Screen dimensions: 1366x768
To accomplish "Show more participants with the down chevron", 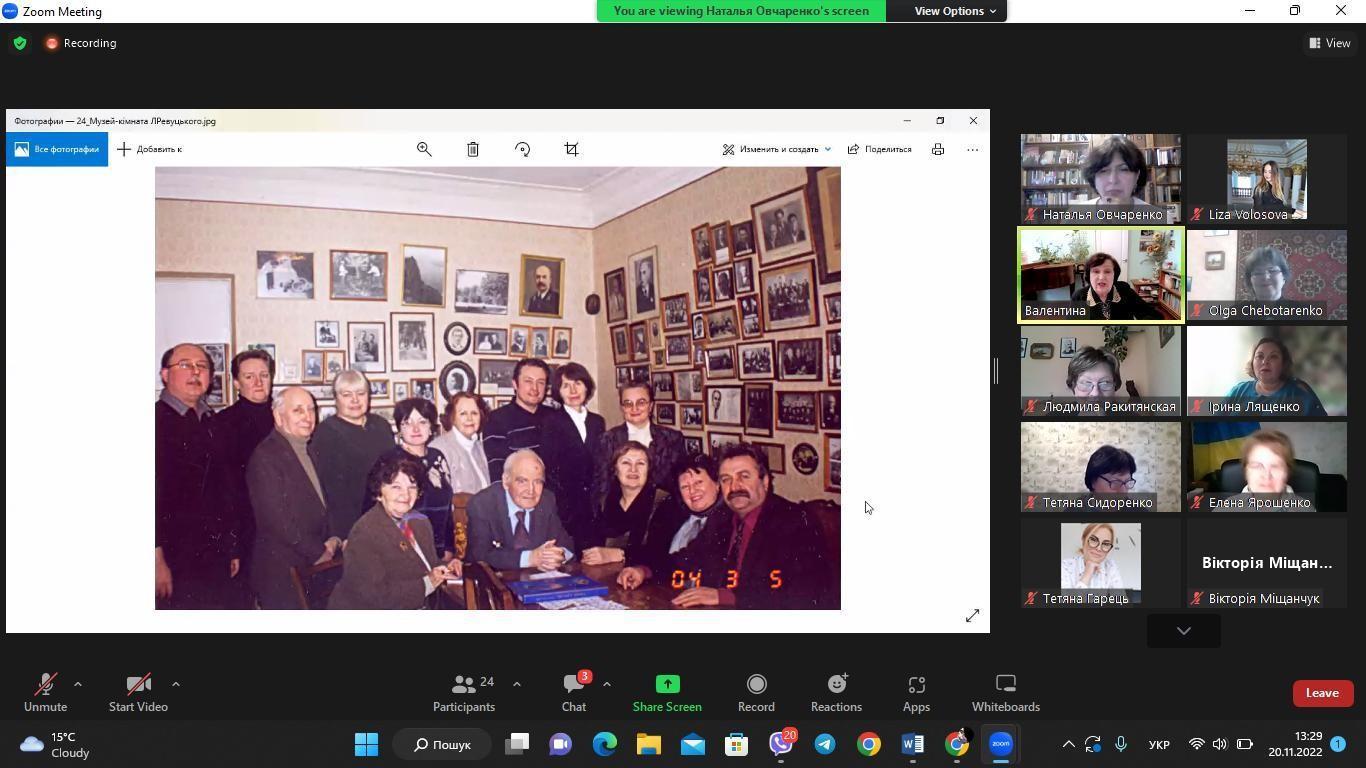I will click(x=1183, y=631).
